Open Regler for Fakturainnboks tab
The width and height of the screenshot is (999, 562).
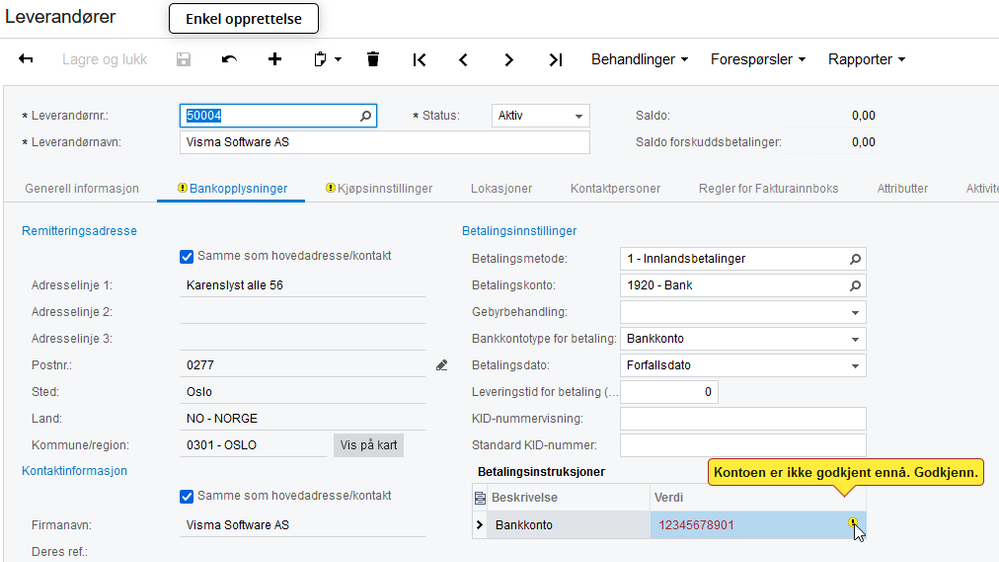[768, 189]
